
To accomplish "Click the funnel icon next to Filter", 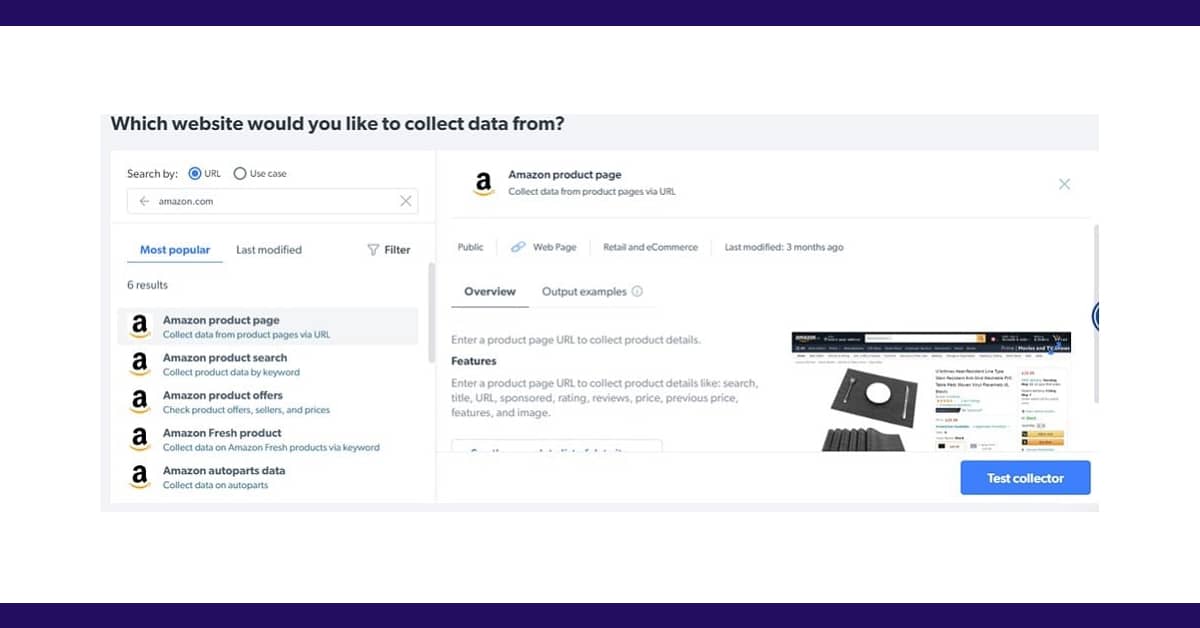I will pyautogui.click(x=373, y=250).
